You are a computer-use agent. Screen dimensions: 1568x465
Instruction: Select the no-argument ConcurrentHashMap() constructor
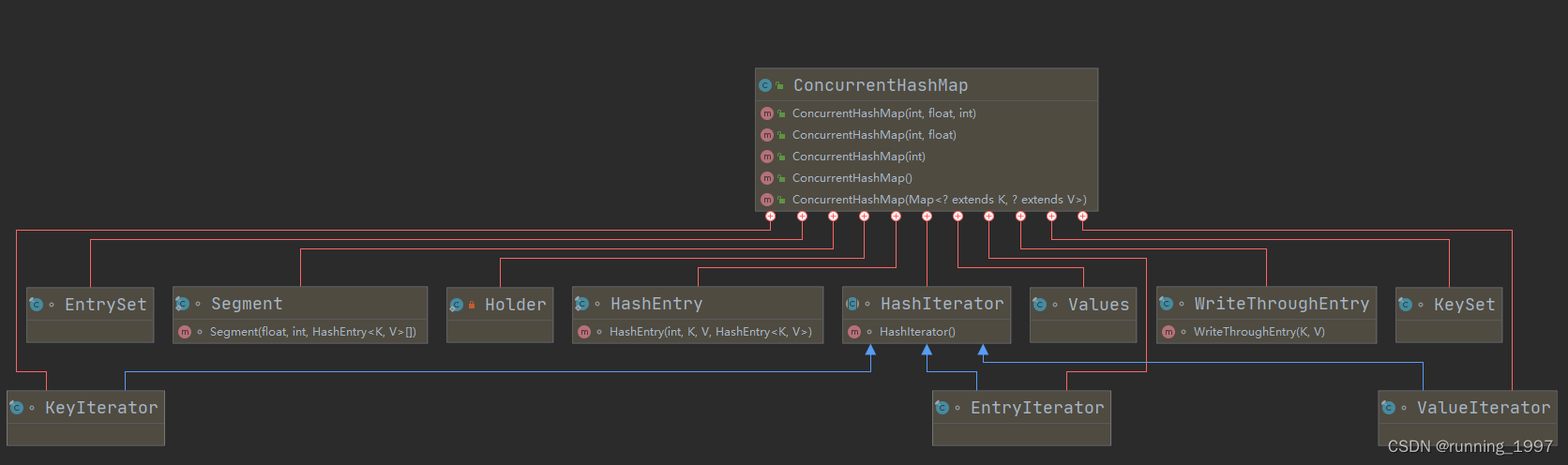852,178
